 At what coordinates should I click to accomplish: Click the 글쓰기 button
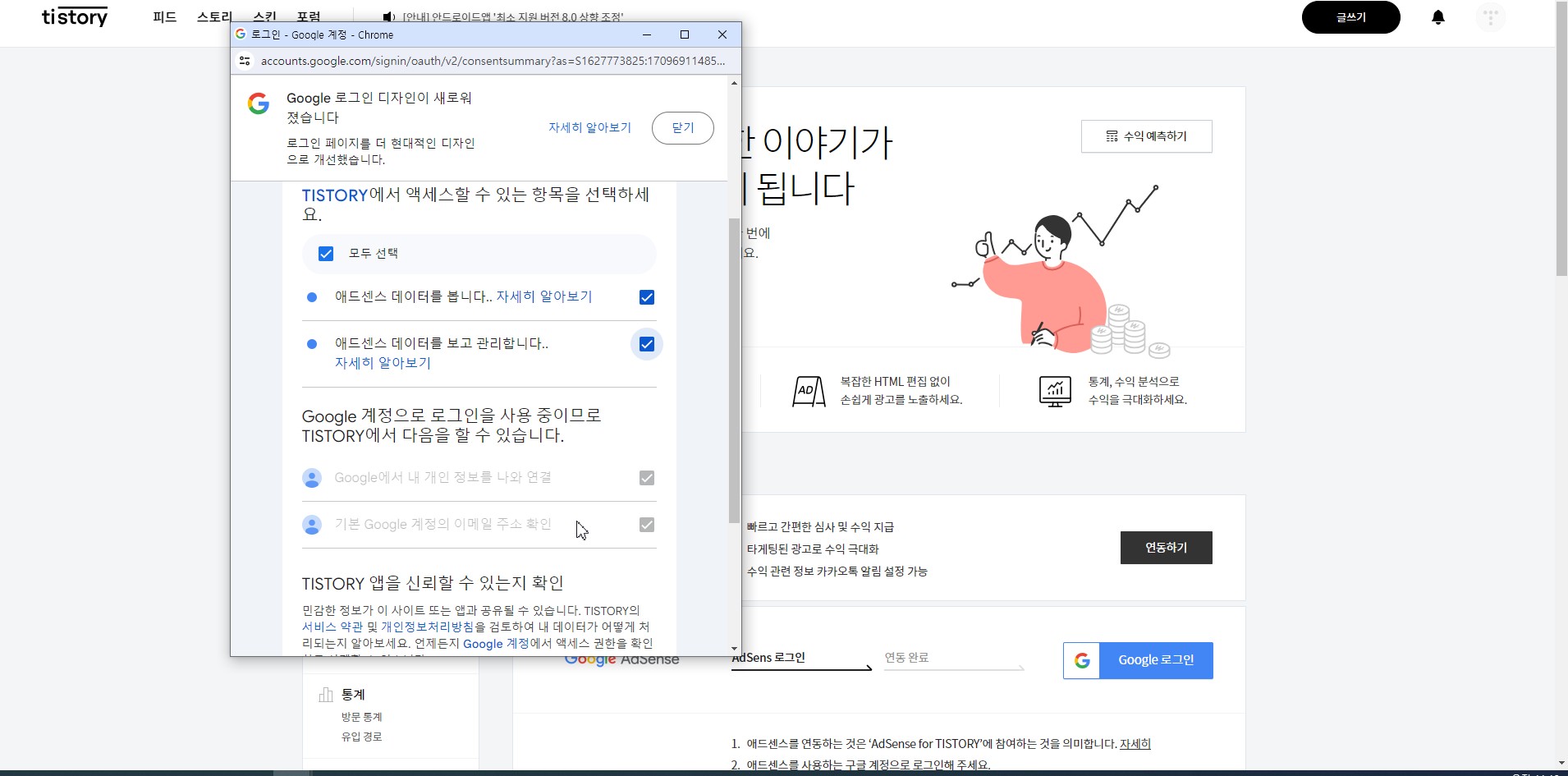tap(1350, 17)
